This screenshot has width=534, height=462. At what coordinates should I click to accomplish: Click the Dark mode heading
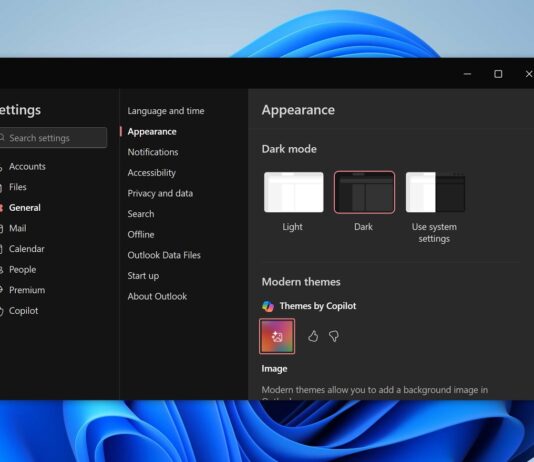tap(289, 149)
